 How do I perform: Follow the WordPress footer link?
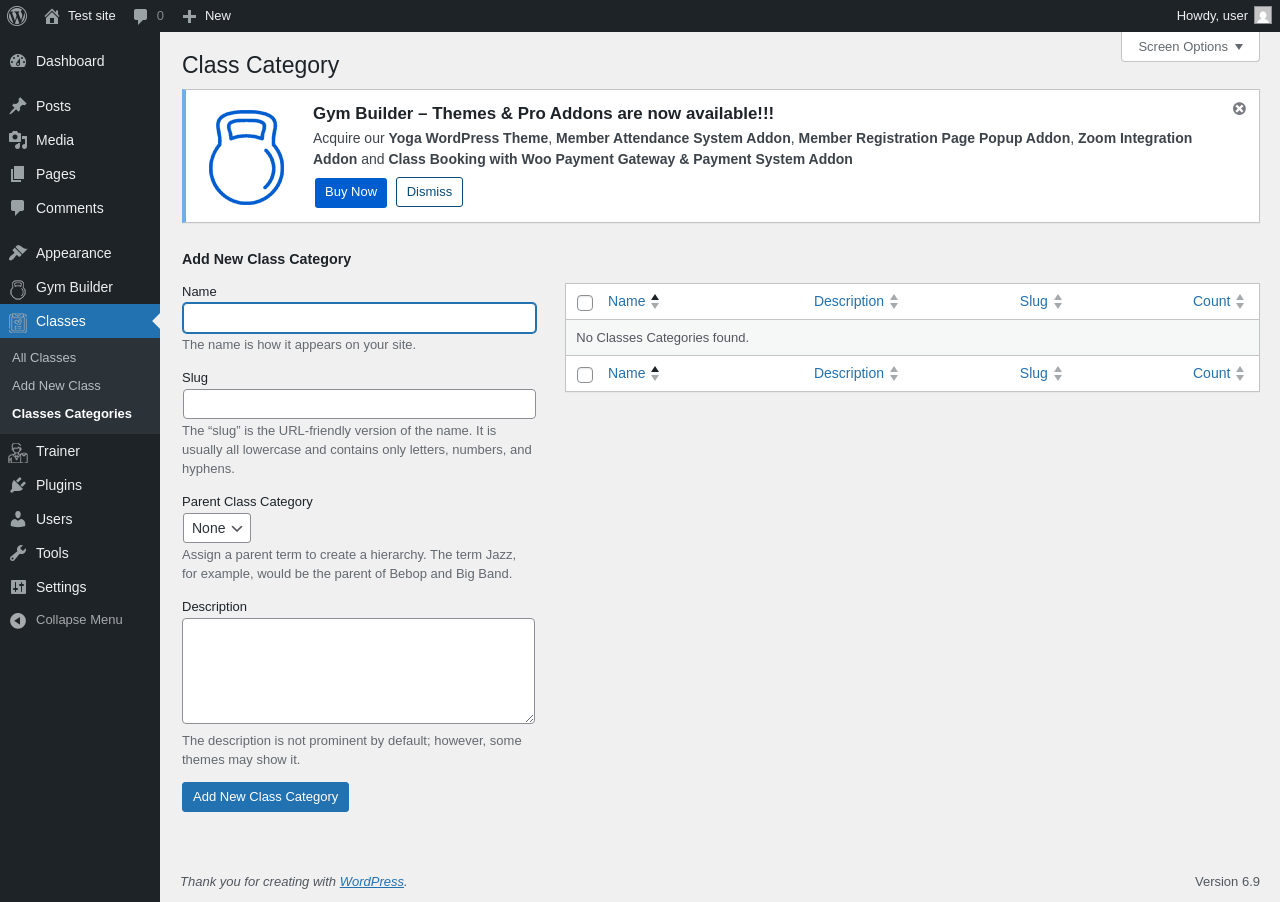(371, 882)
